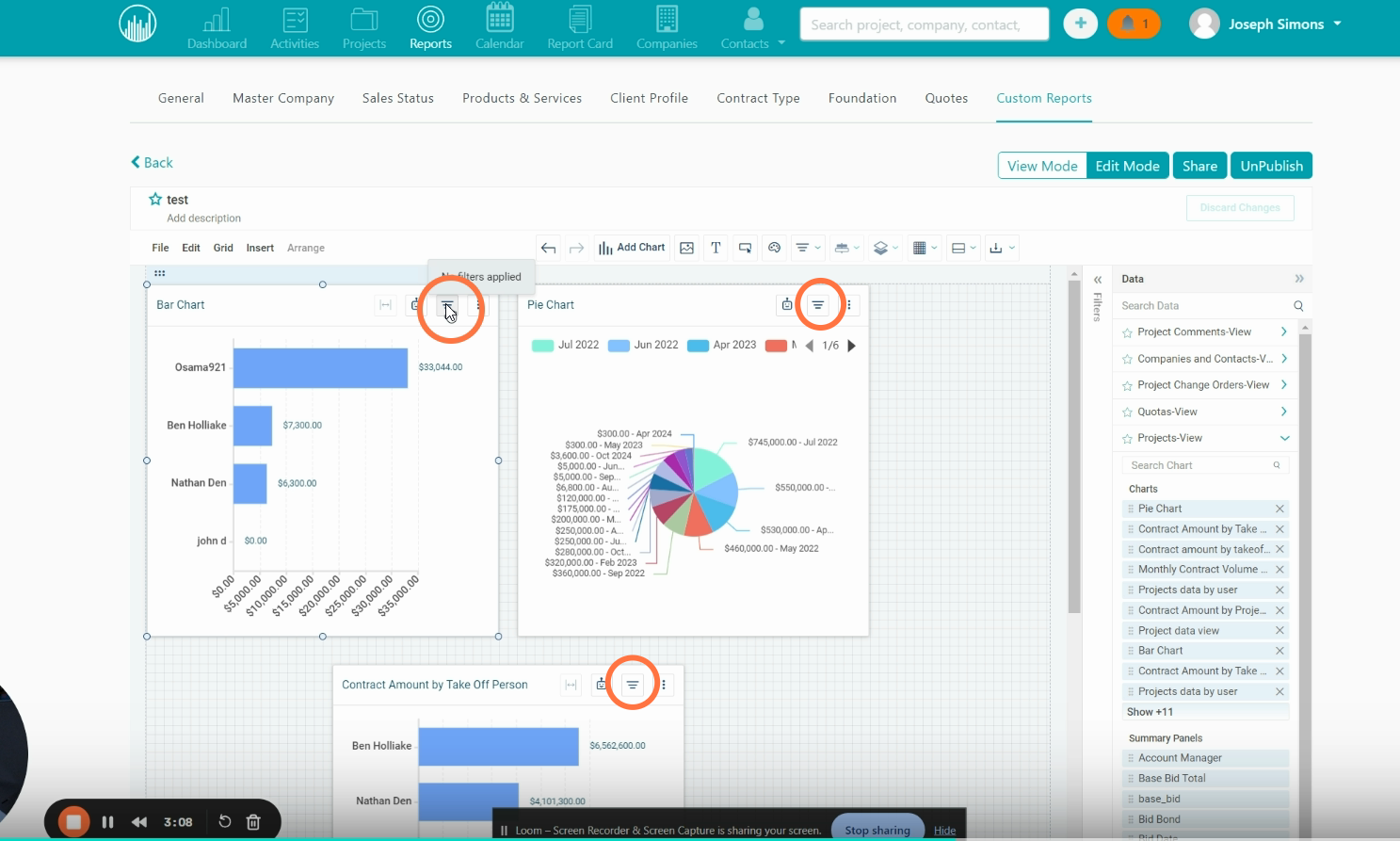
Task: Click the plus add button in header
Action: [x=1081, y=24]
